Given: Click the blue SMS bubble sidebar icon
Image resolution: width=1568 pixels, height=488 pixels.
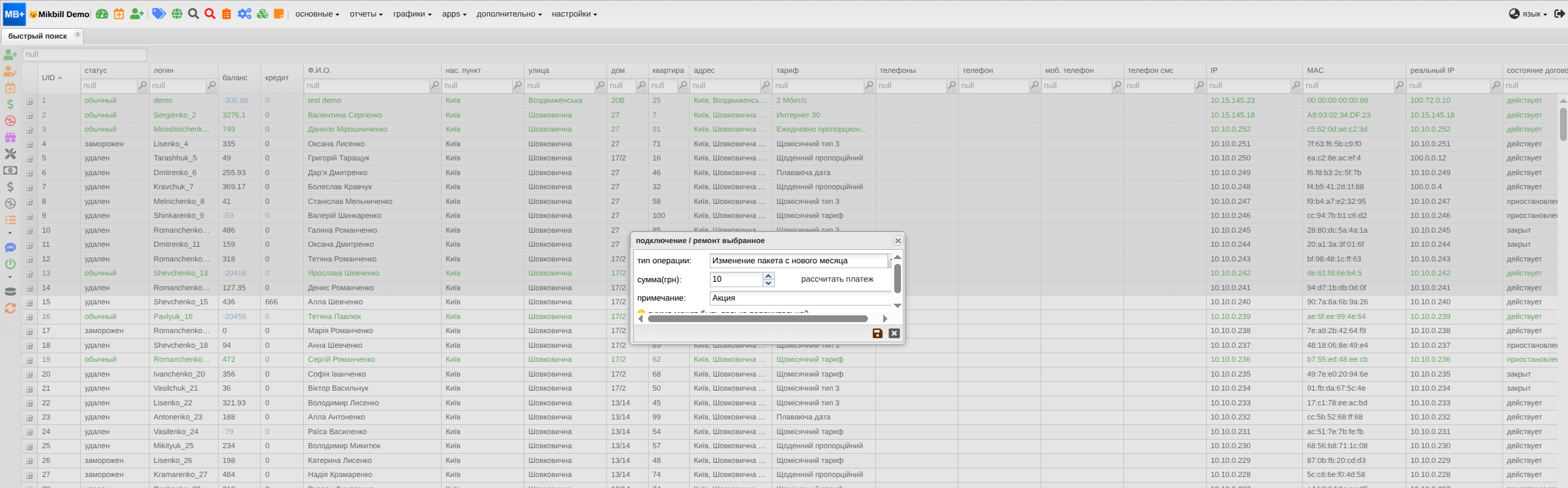Looking at the screenshot, I should (x=10, y=248).
